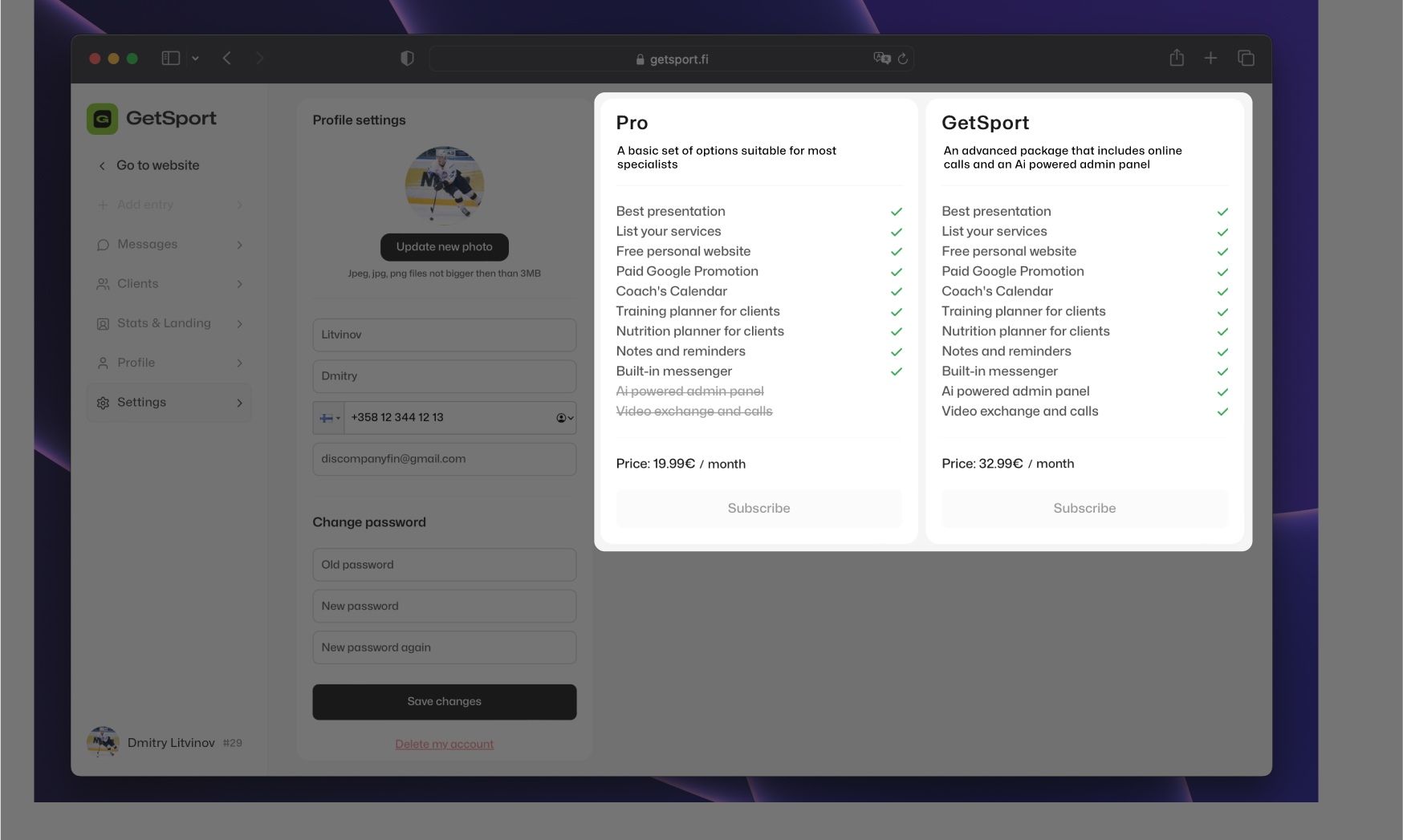This screenshot has width=1403, height=840.
Task: Open sidebar options dropdown arrow in toolbar
Action: 195,59
